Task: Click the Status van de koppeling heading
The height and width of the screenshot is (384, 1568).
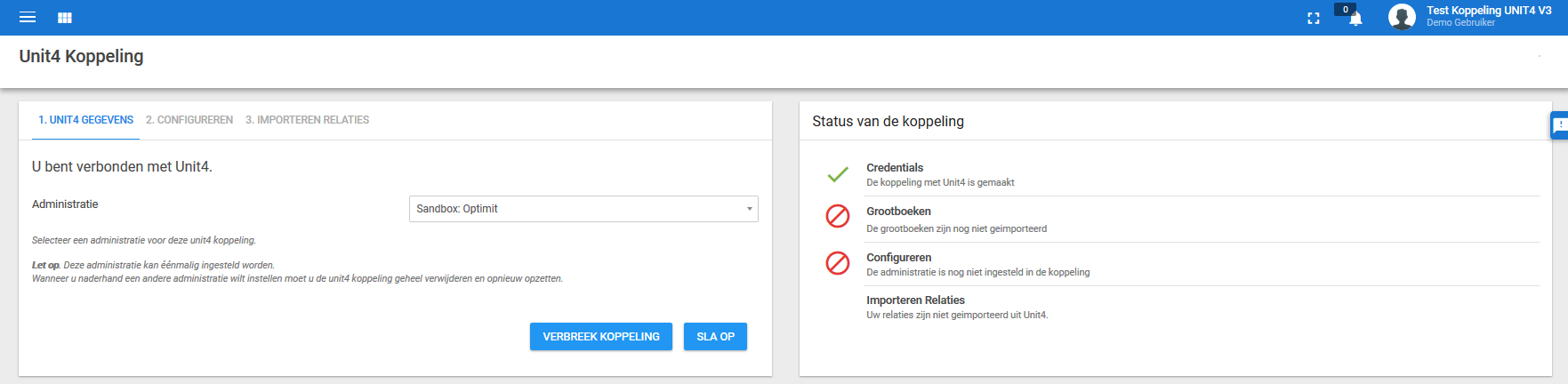Action: click(888, 121)
